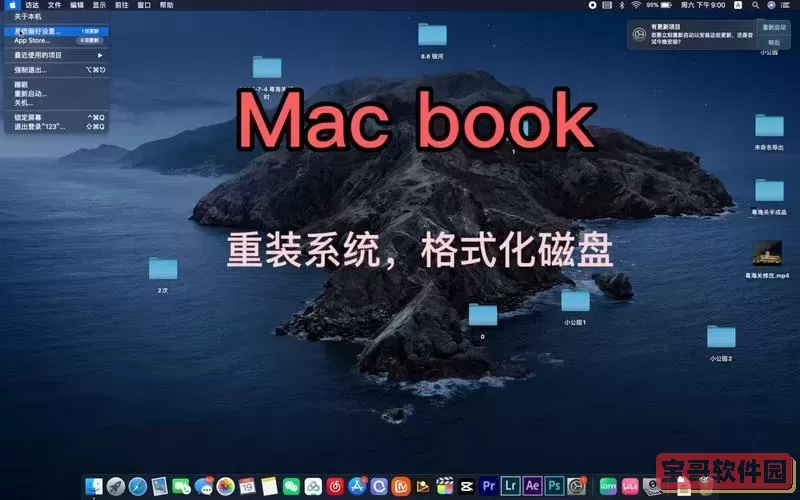Launch After Effects from the Dock
800x500 pixels.
tap(532, 486)
